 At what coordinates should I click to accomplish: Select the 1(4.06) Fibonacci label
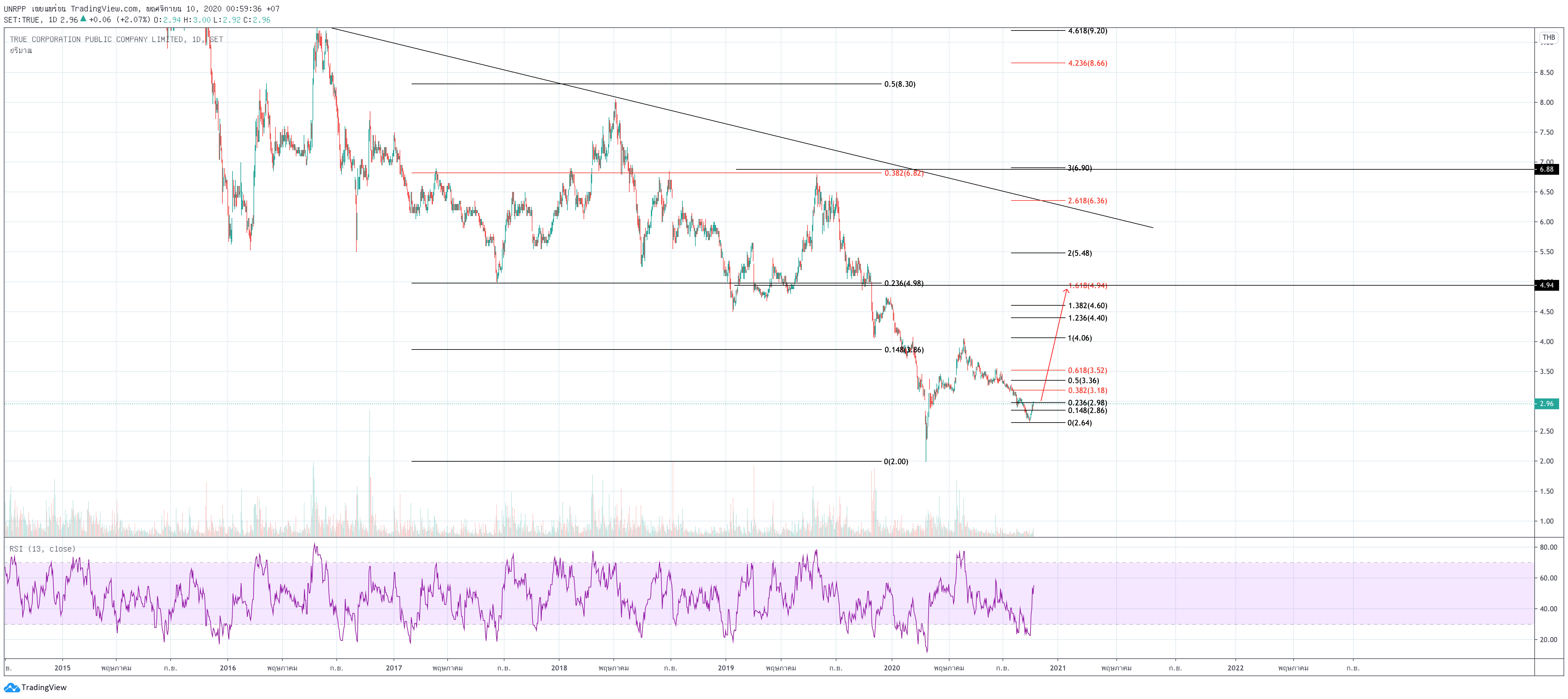[x=1079, y=338]
